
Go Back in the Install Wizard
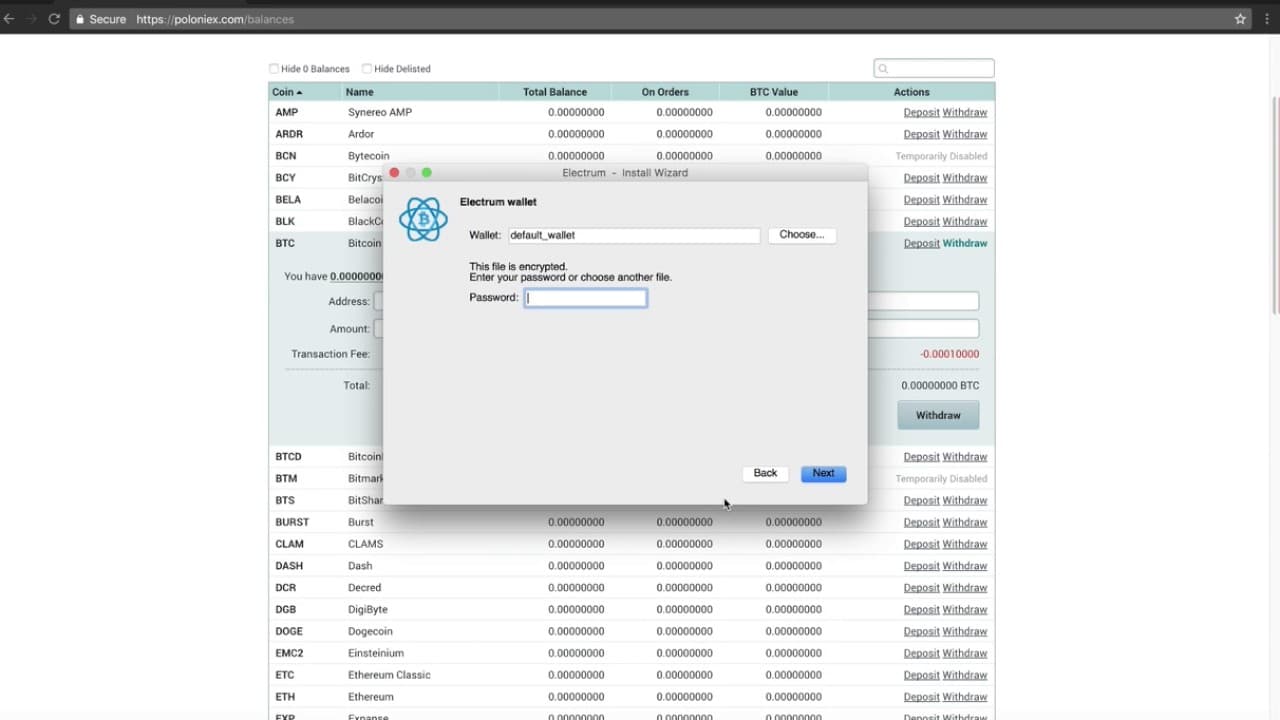click(765, 473)
